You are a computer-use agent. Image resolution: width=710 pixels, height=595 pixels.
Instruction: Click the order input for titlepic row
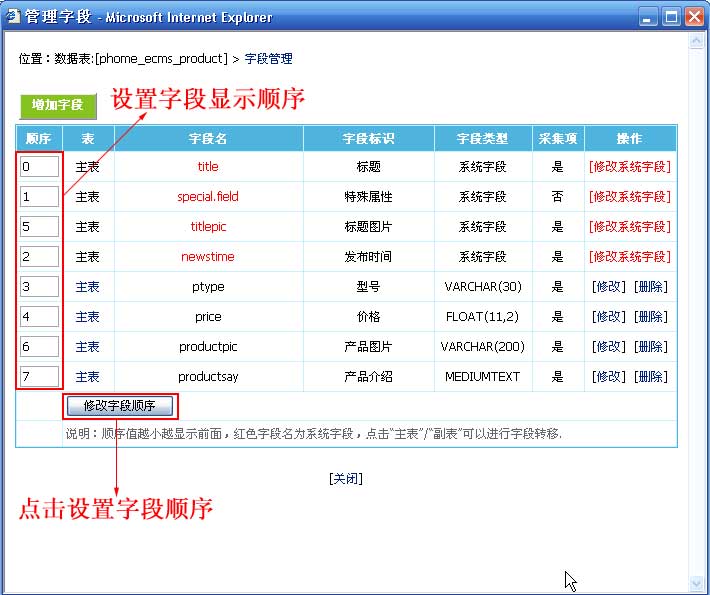[x=39, y=227]
